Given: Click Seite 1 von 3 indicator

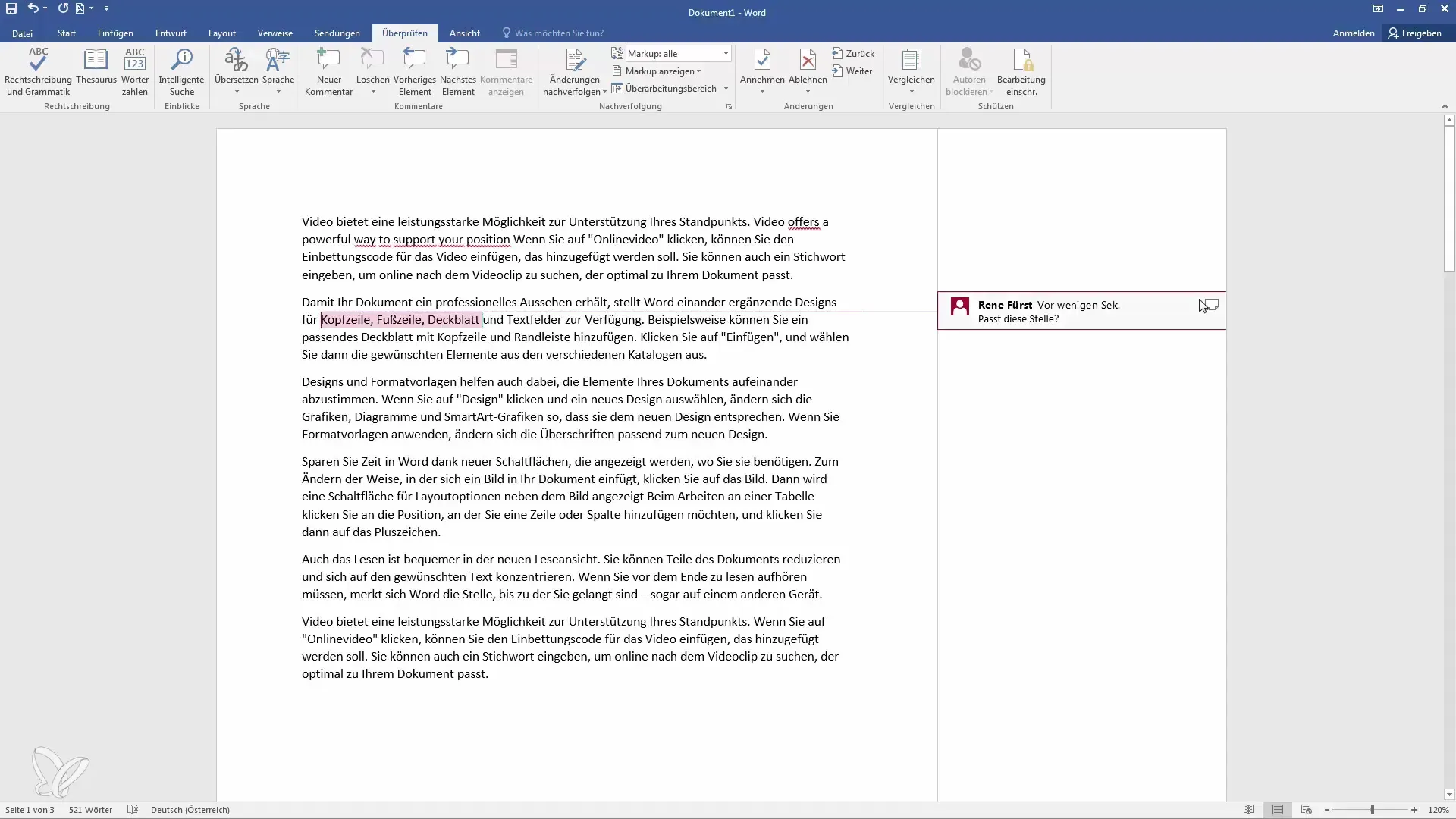Looking at the screenshot, I should pyautogui.click(x=30, y=810).
